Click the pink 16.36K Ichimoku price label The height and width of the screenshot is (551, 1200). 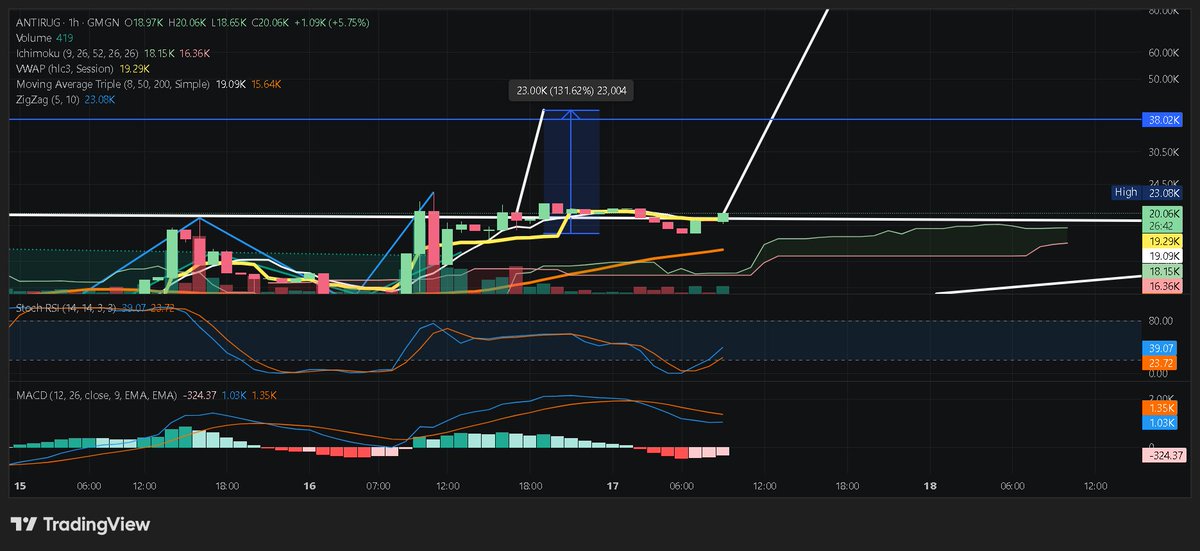(x=1162, y=286)
